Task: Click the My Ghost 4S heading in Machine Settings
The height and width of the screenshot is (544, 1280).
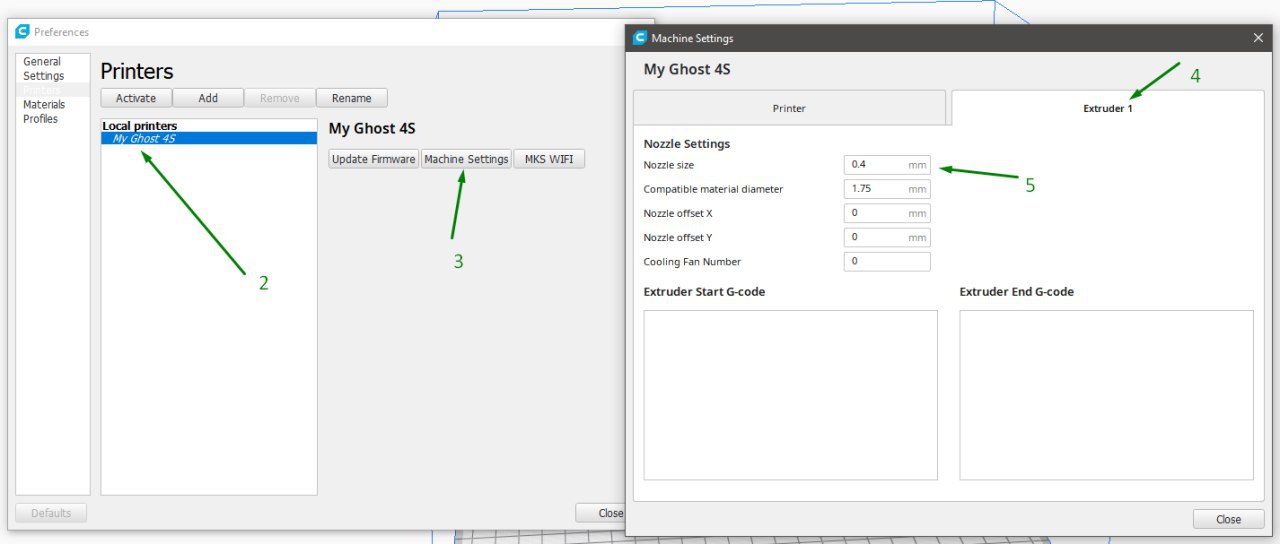Action: click(x=687, y=69)
